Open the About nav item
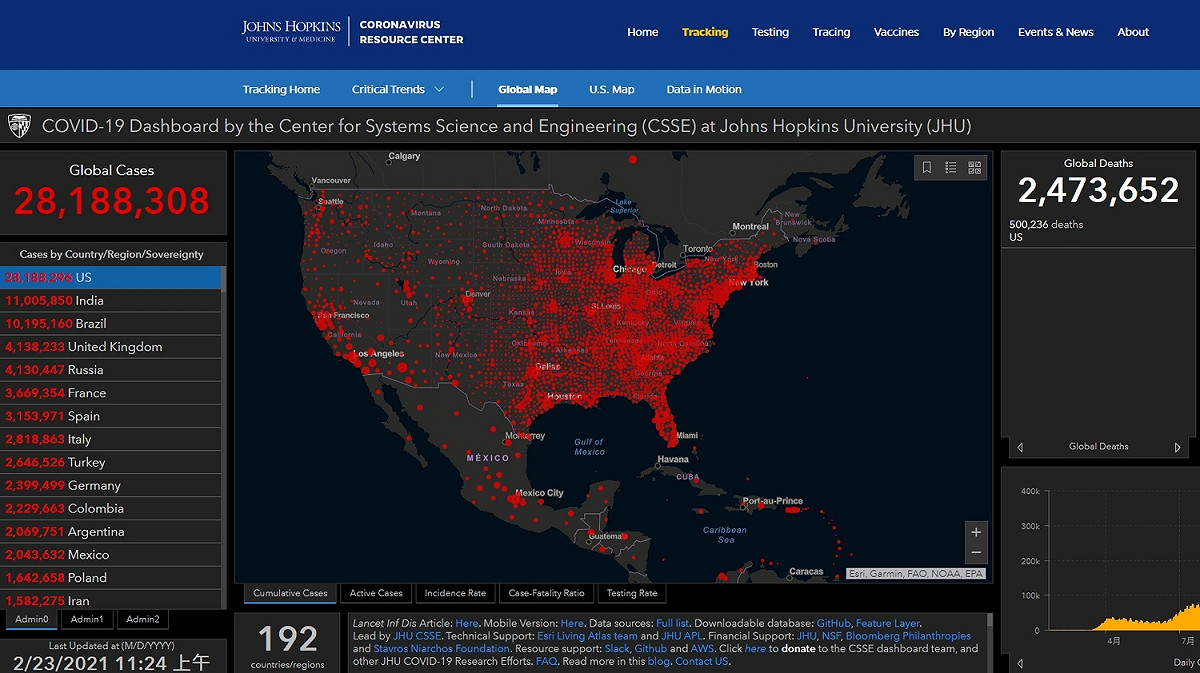Screen dimensions: 1200x673 pyautogui.click(x=1133, y=32)
